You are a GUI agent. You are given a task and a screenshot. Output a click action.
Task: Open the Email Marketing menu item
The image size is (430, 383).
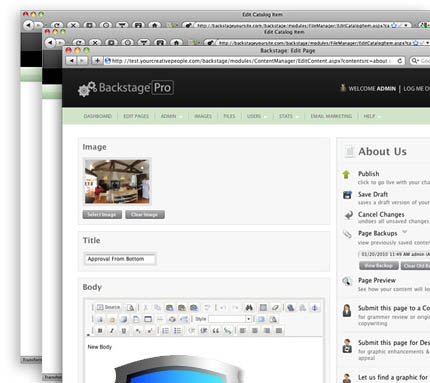pos(331,116)
